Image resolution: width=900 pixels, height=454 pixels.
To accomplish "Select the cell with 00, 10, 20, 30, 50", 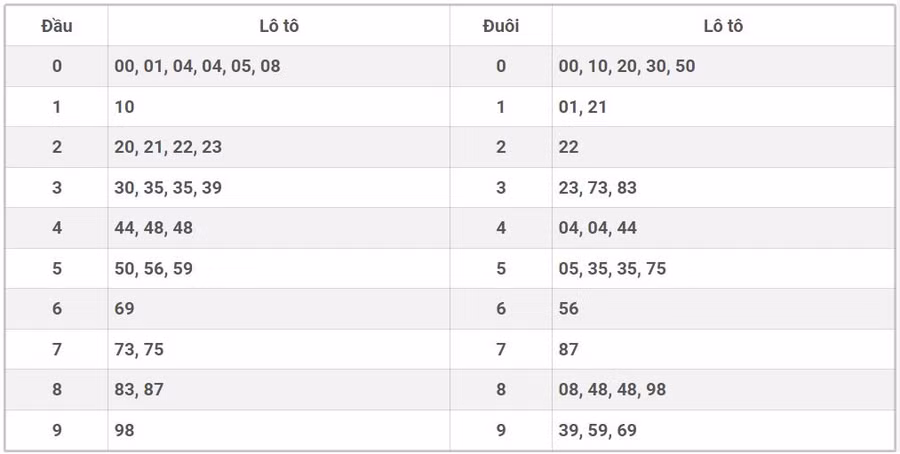I will coord(627,66).
